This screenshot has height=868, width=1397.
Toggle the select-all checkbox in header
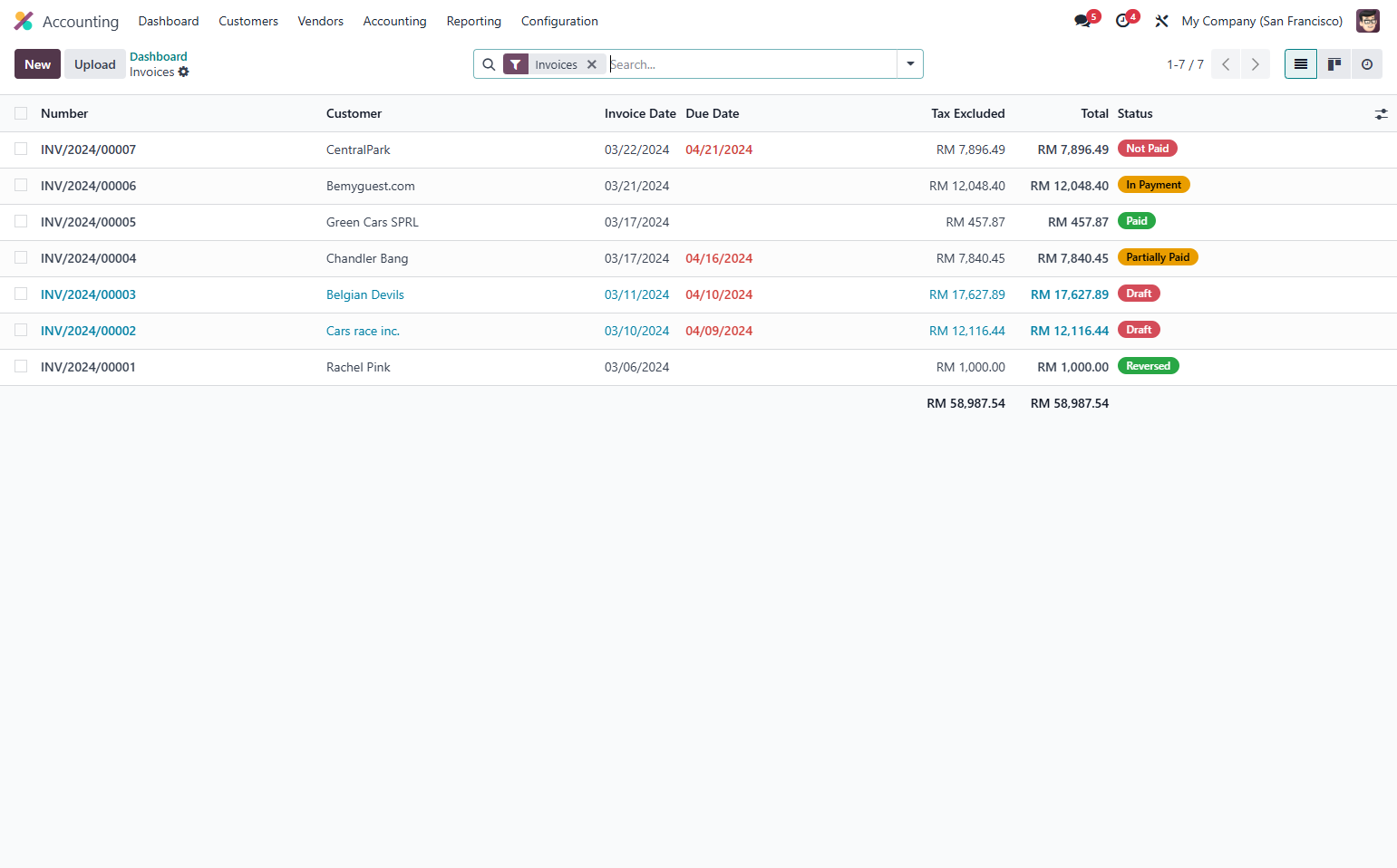[21, 113]
